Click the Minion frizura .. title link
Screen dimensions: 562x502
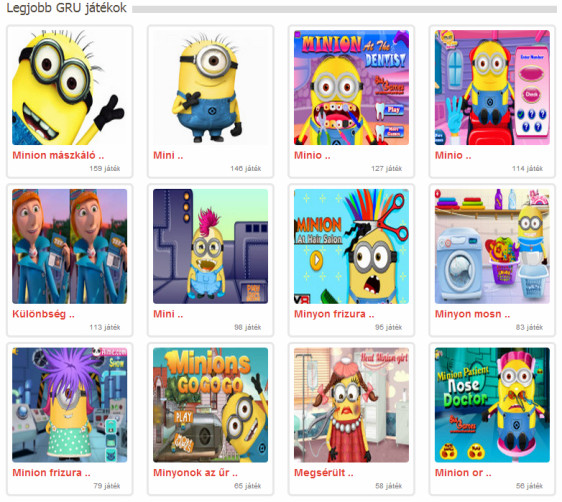[x=51, y=473]
